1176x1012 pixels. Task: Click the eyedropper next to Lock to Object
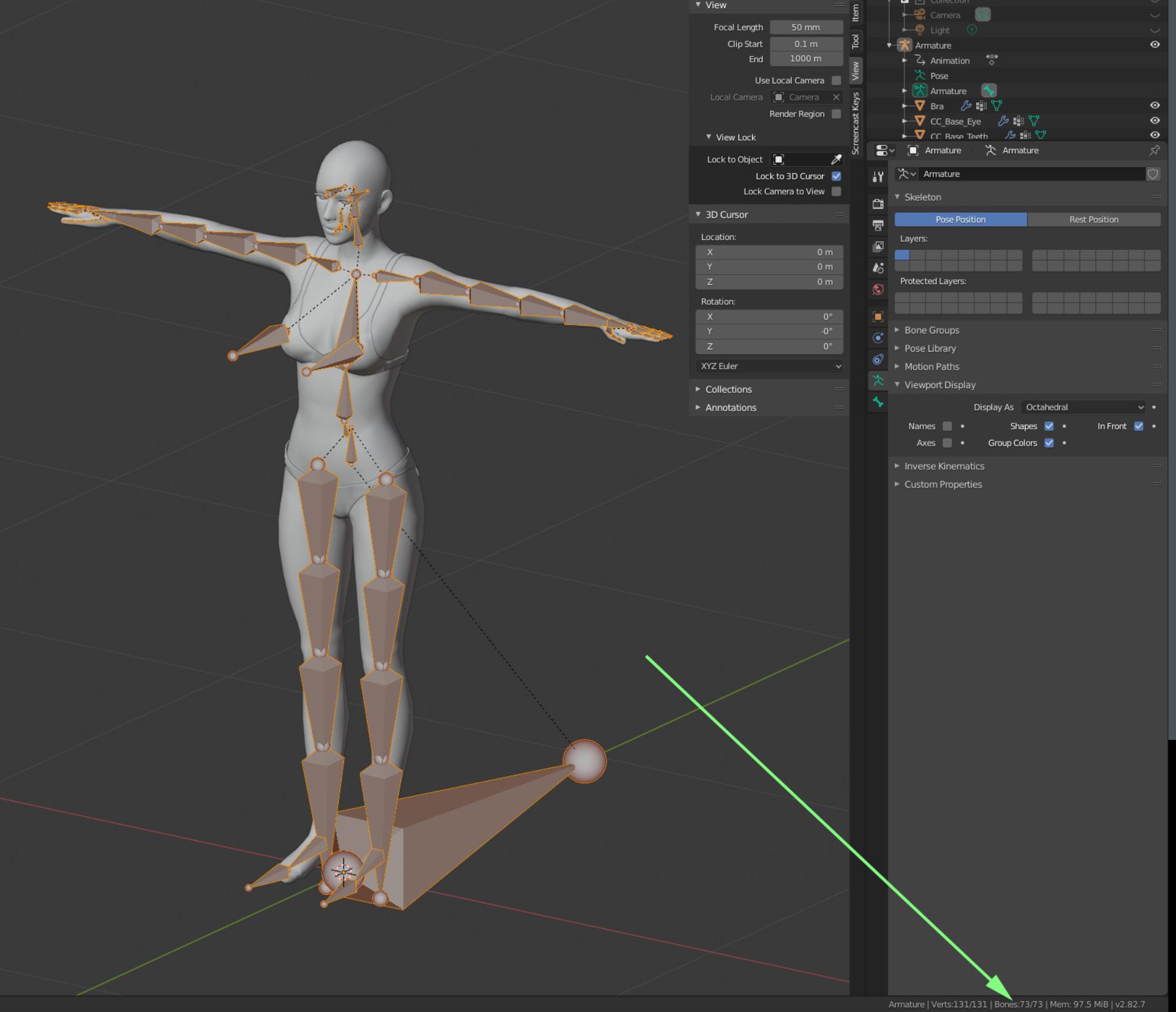(x=836, y=159)
